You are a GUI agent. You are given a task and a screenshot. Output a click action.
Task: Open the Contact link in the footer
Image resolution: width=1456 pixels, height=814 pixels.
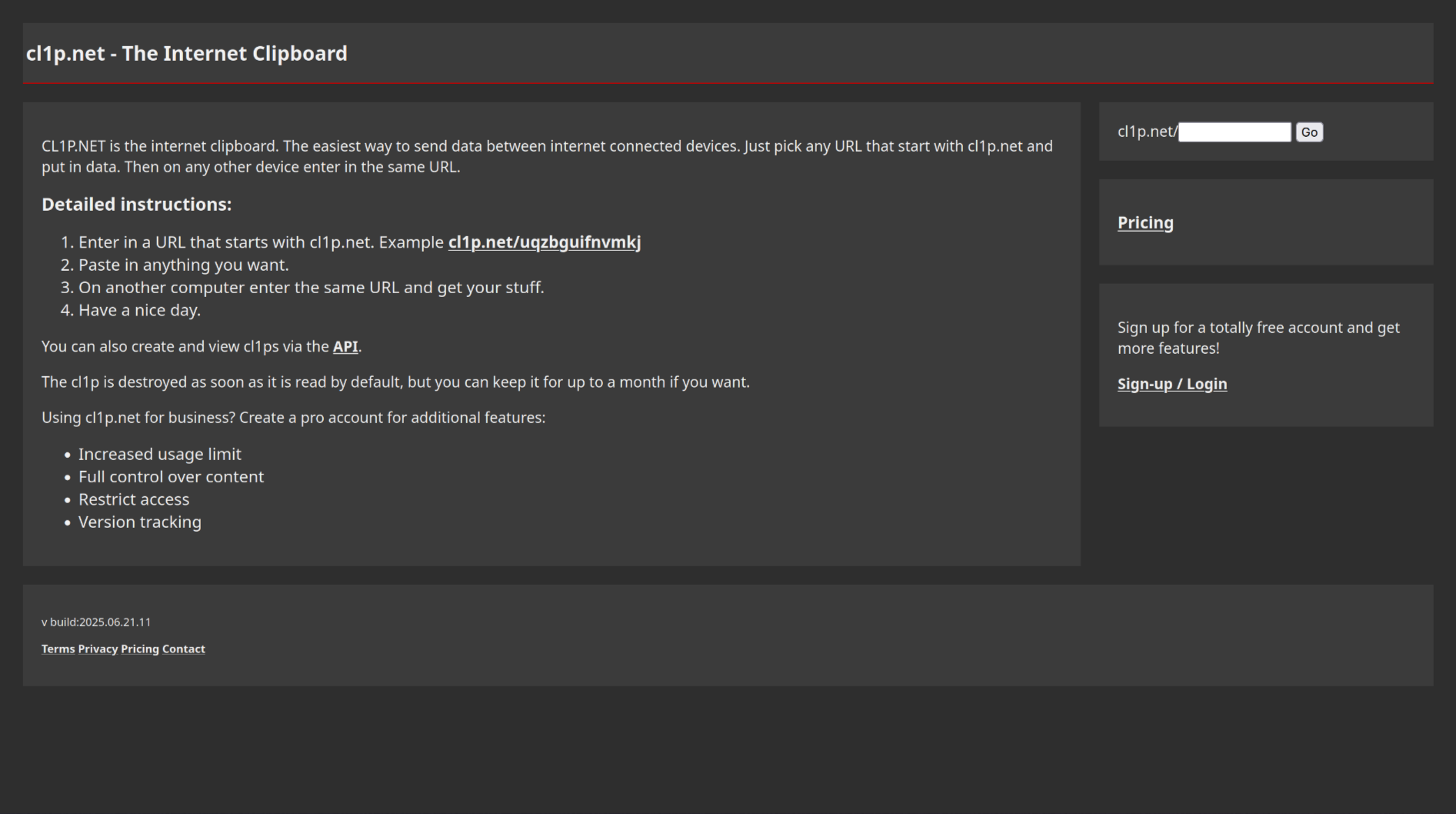(x=183, y=649)
